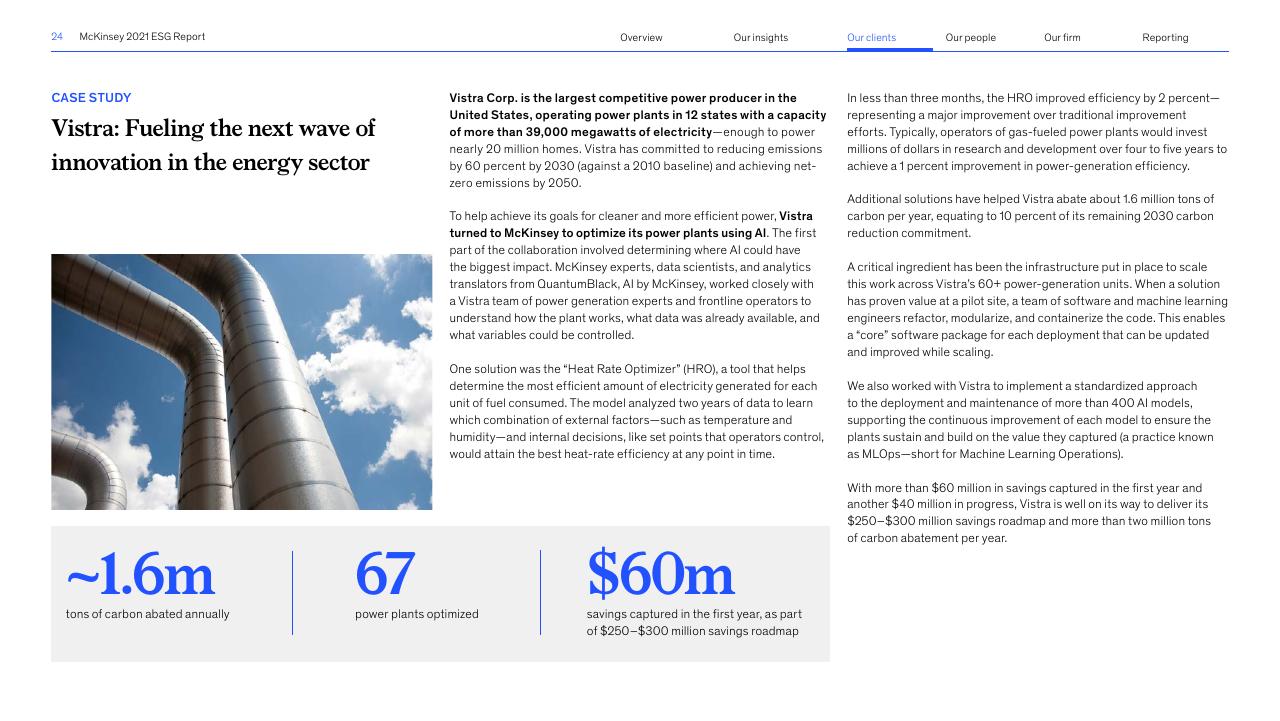The width and height of the screenshot is (1280, 721).
Task: Click paragraph starting 'In less than three months'
Action: [x=1037, y=132]
